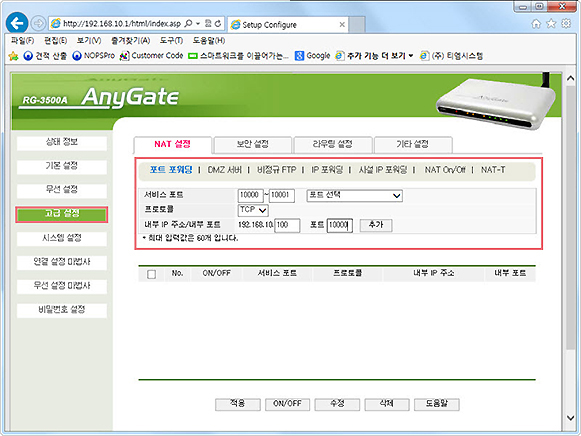Open the 견적 산출 bookmark

coord(45,56)
